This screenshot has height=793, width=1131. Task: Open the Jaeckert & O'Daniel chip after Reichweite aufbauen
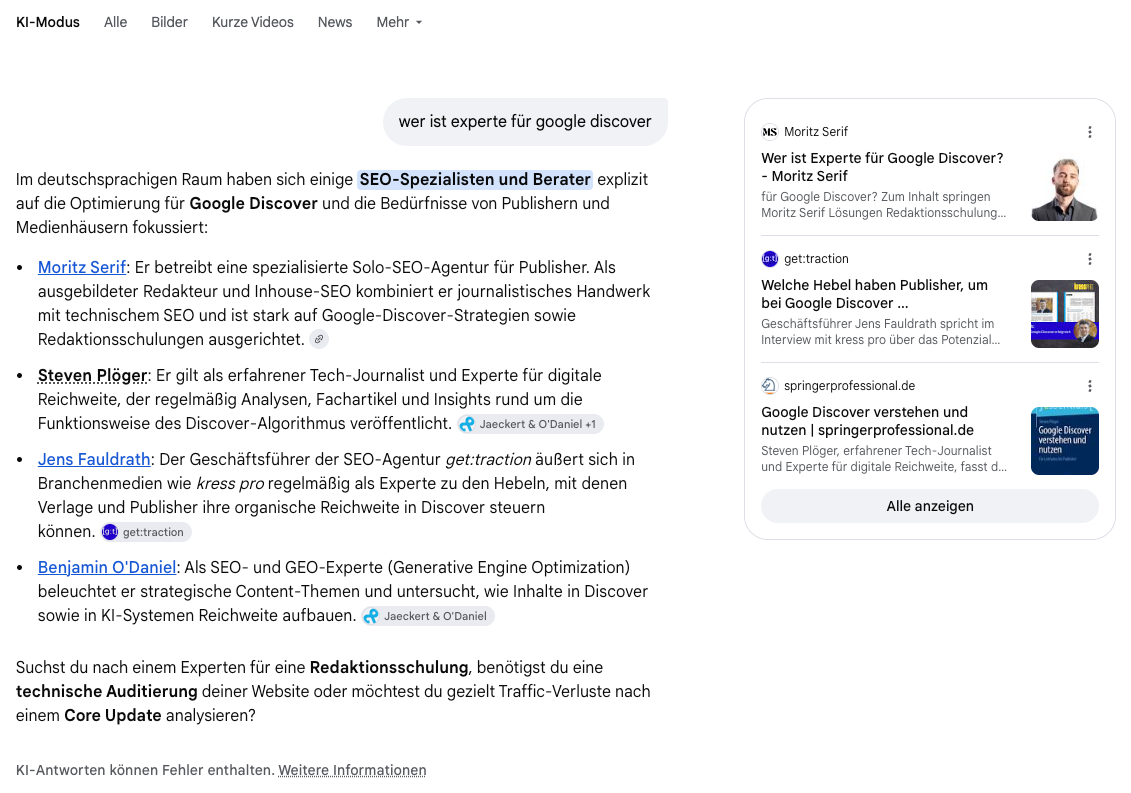click(428, 616)
